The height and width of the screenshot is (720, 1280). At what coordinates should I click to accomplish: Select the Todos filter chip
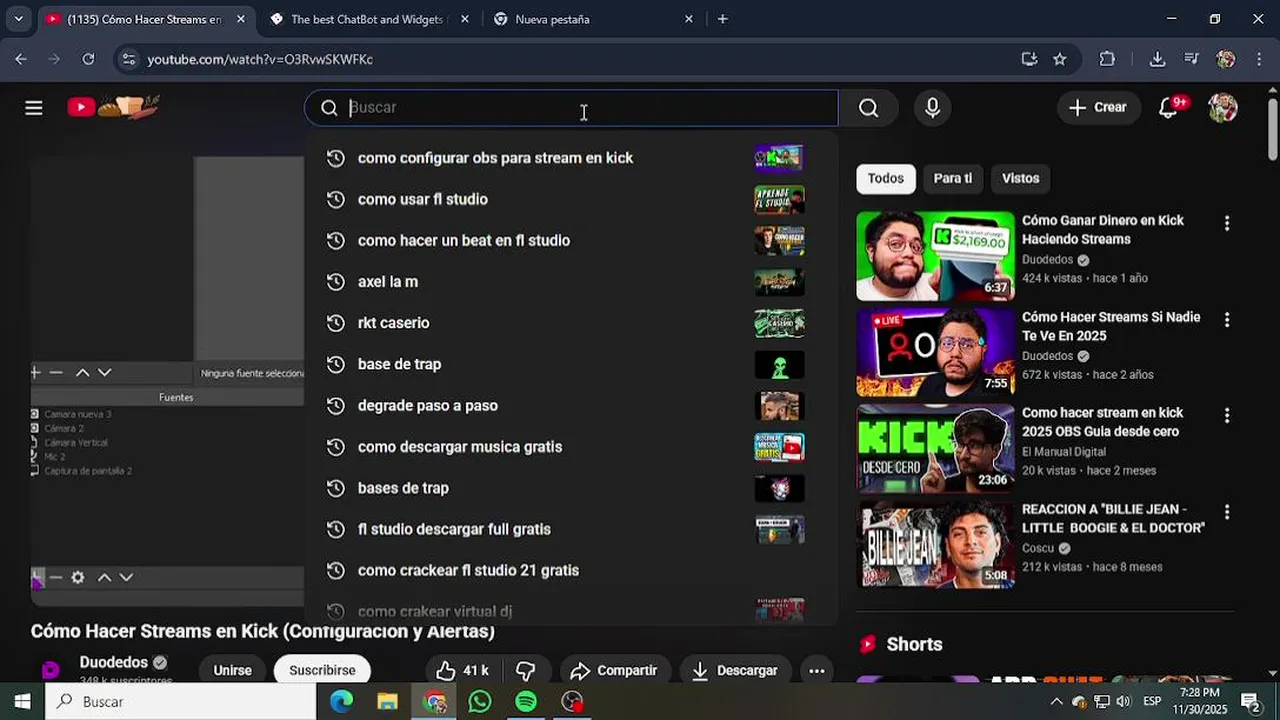pos(885,178)
